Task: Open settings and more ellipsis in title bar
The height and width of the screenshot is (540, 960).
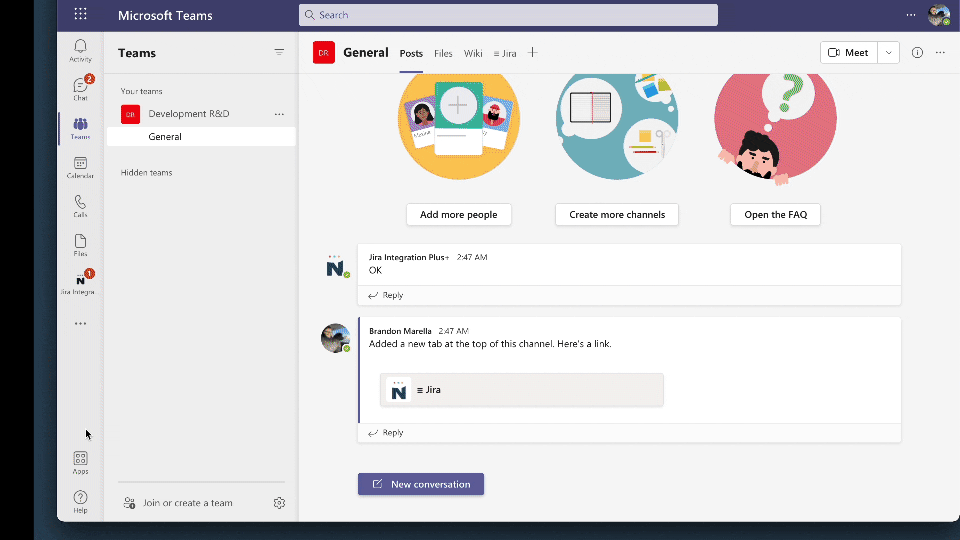Action: (x=911, y=15)
